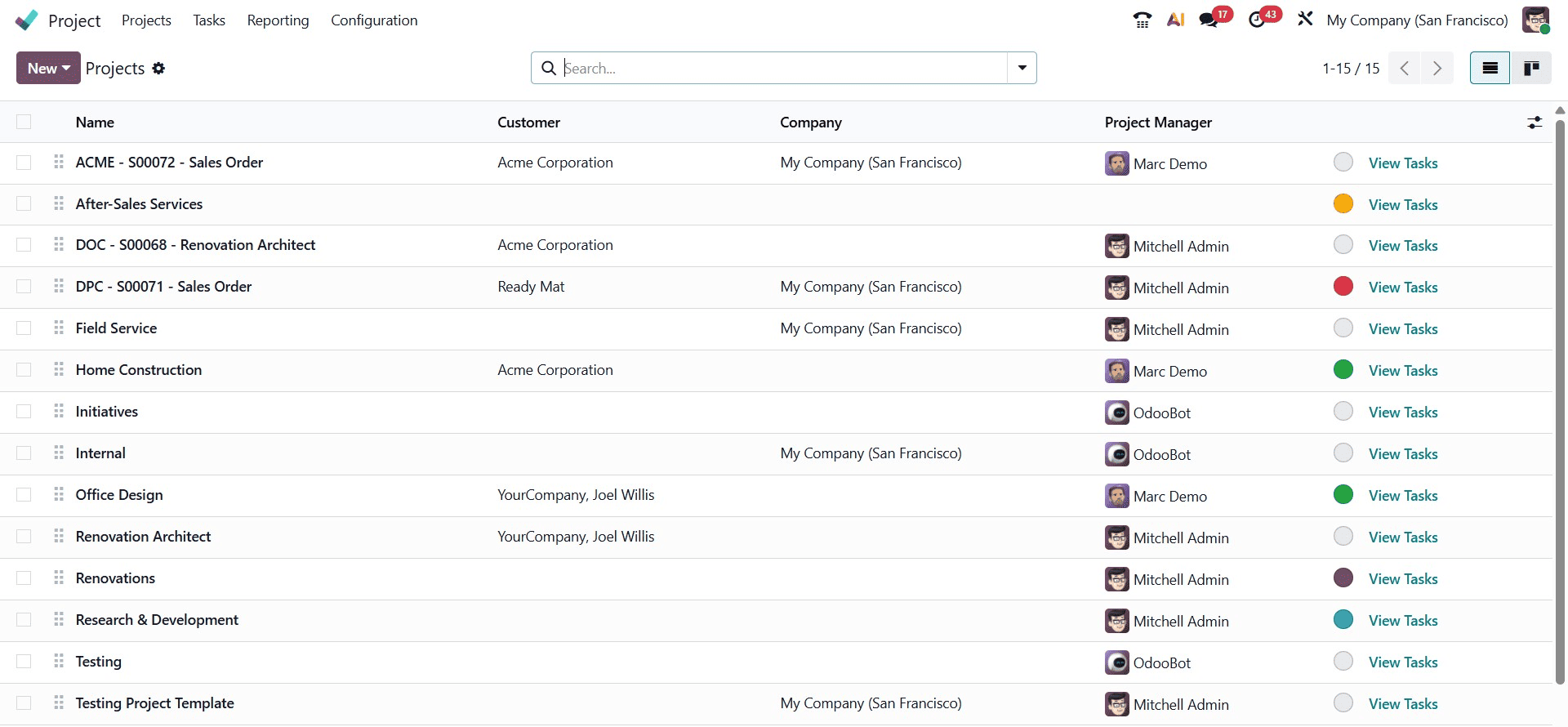
Task: Focus the Search input field
Action: pos(784,68)
